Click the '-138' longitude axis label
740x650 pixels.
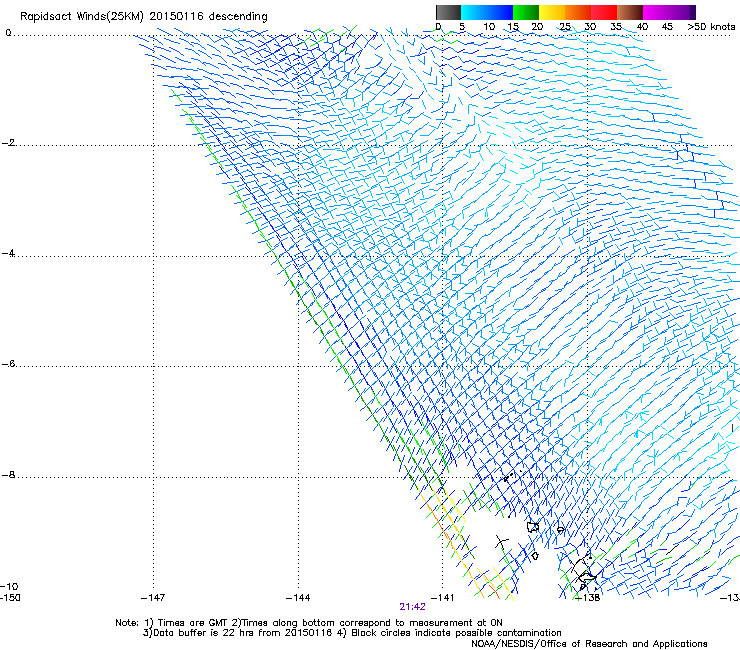click(588, 598)
